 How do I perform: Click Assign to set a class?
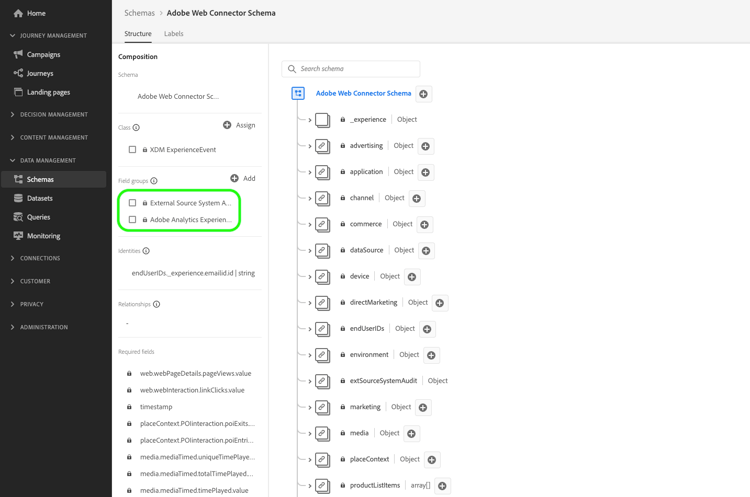239,125
